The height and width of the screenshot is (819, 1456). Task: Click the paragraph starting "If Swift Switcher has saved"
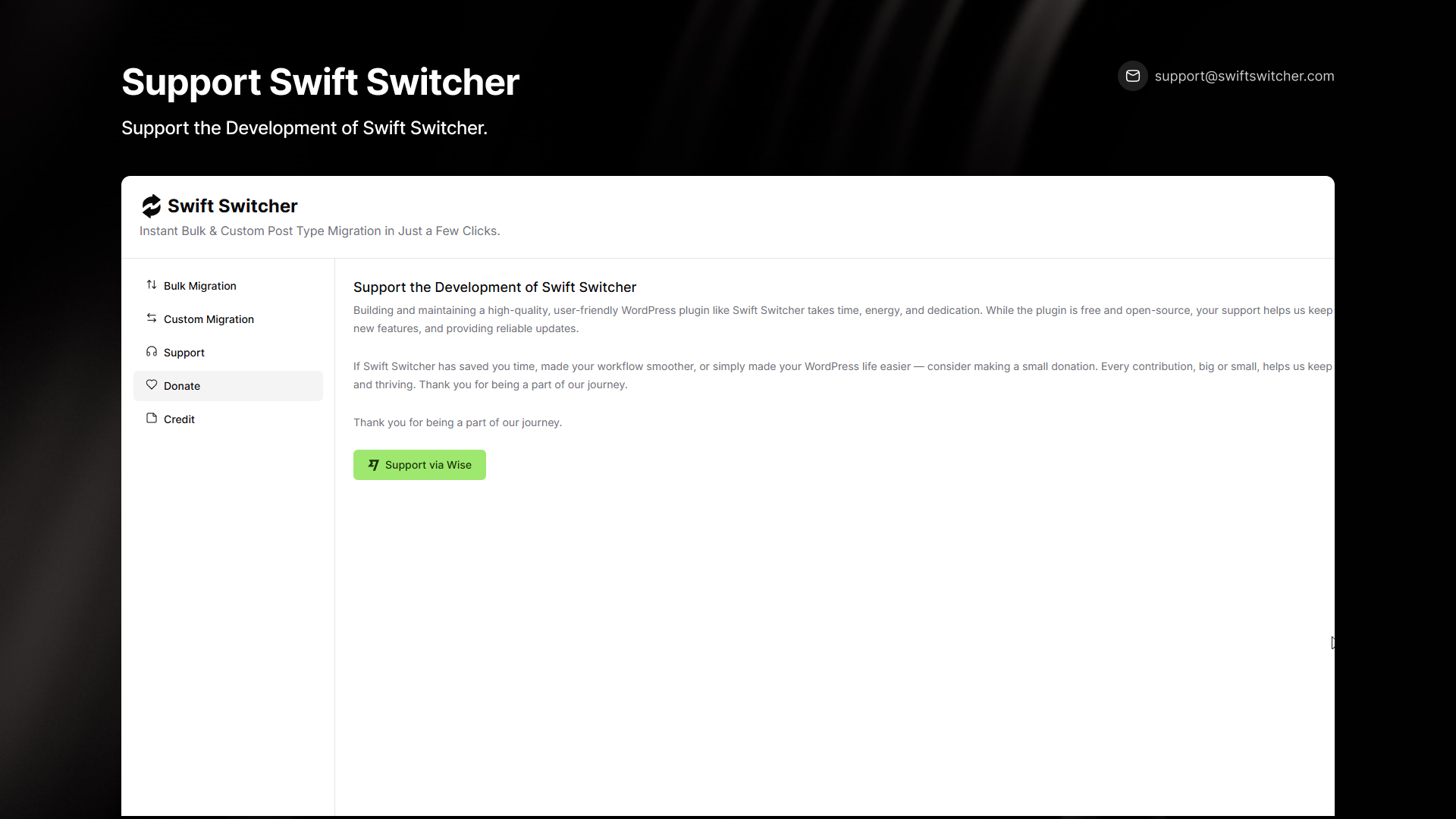[843, 375]
